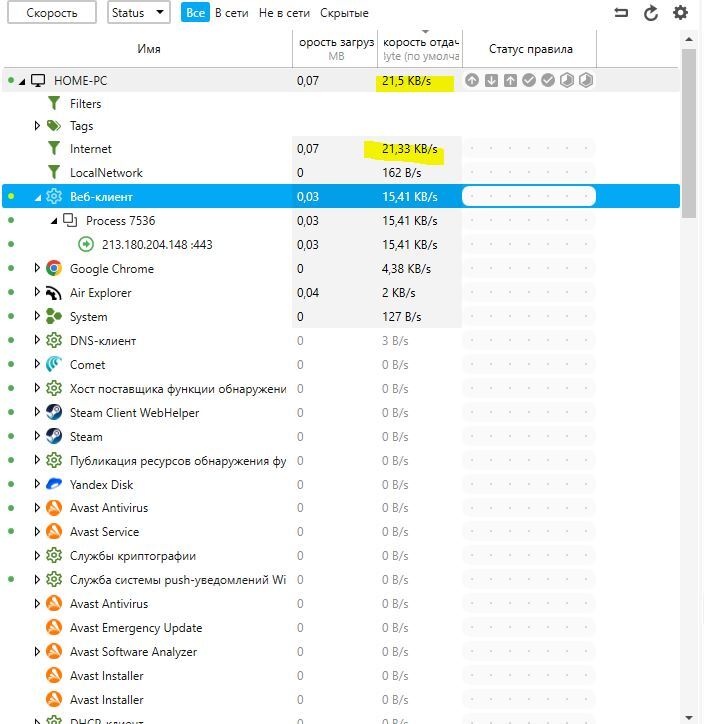The image size is (704, 724).
Task: Click the refresh circular arrow icon
Action: (x=651, y=13)
